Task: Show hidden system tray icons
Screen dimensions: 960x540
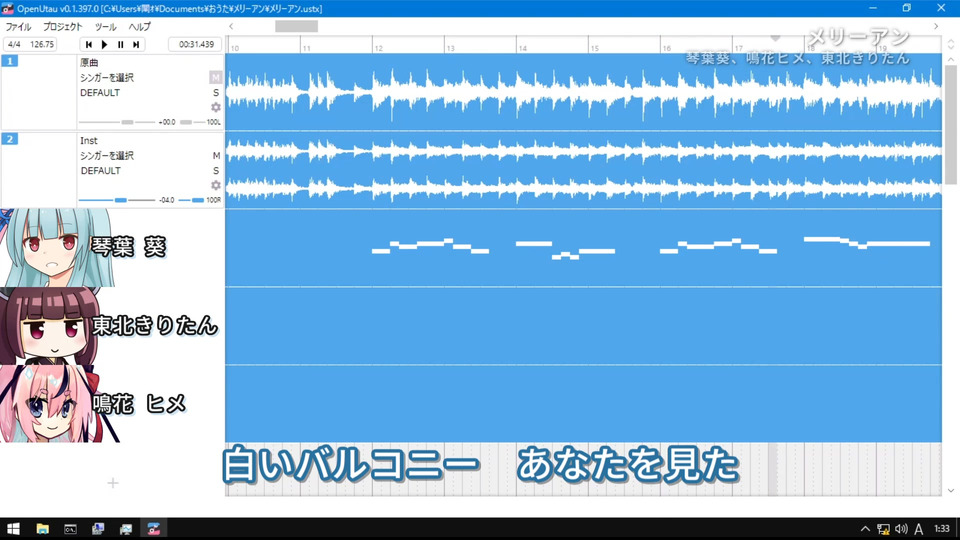Action: (864, 529)
